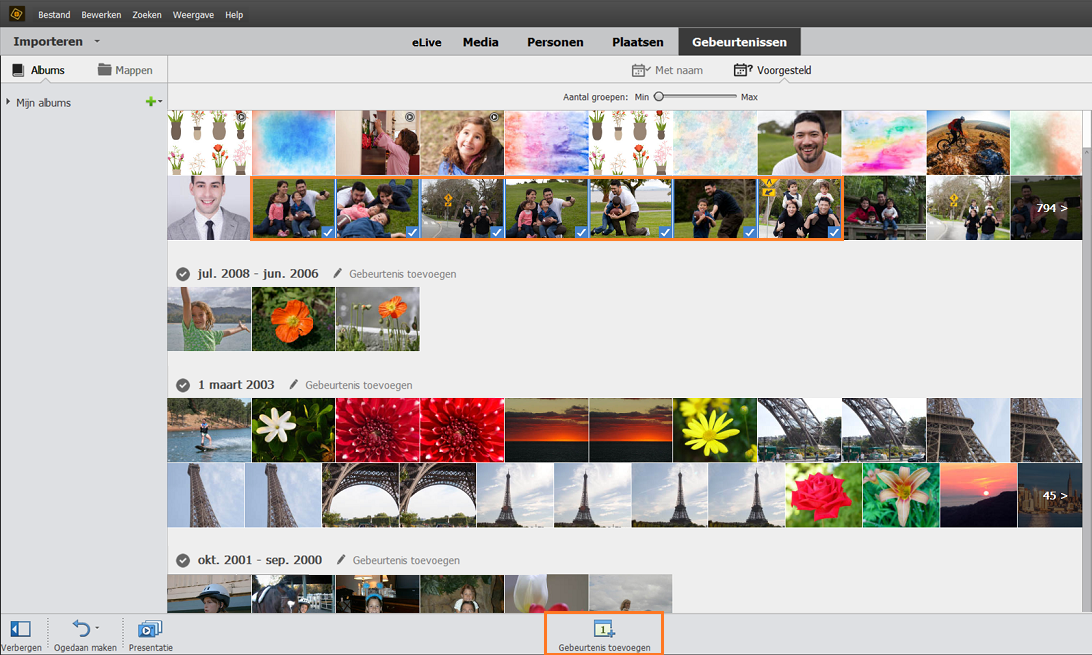Click the Importeren button

pyautogui.click(x=48, y=42)
